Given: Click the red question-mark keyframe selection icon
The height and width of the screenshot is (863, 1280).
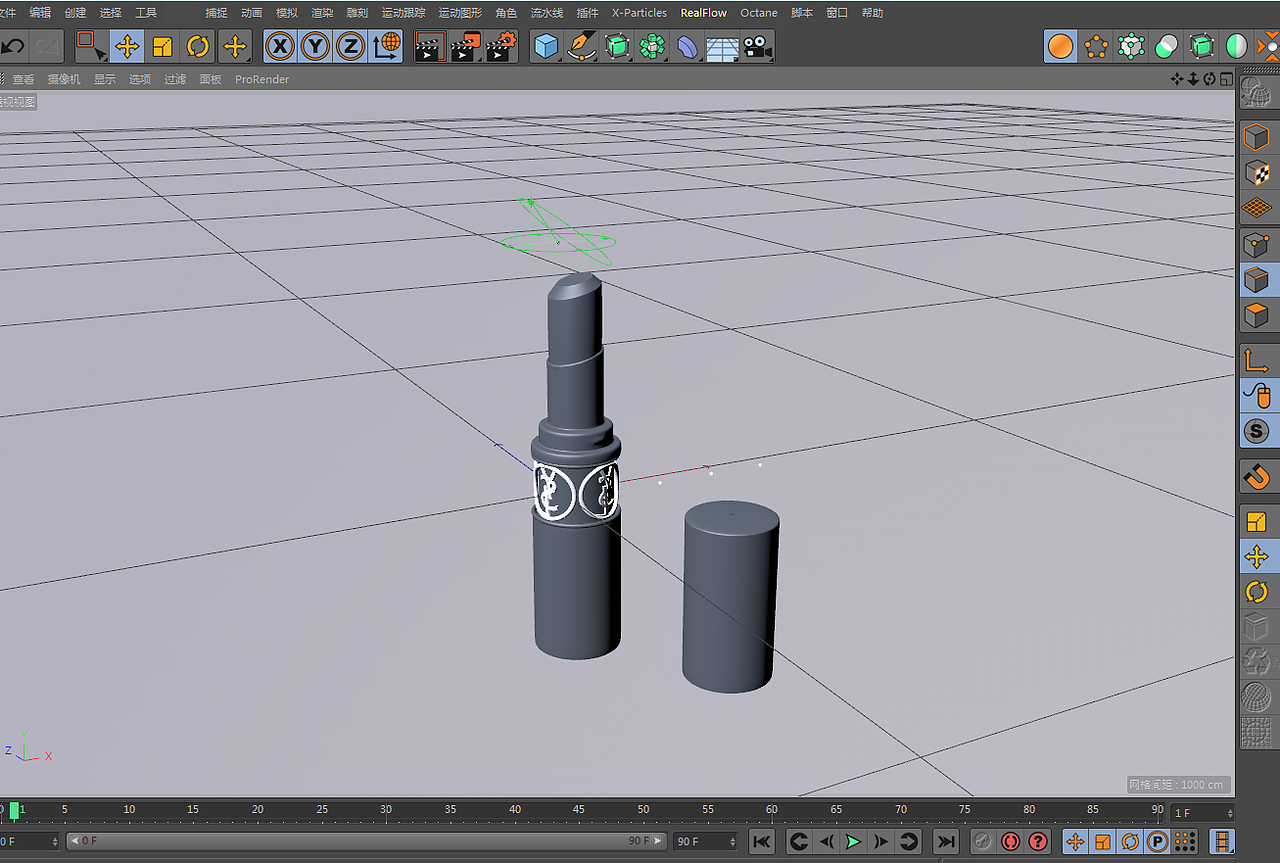Looking at the screenshot, I should pos(1038,842).
